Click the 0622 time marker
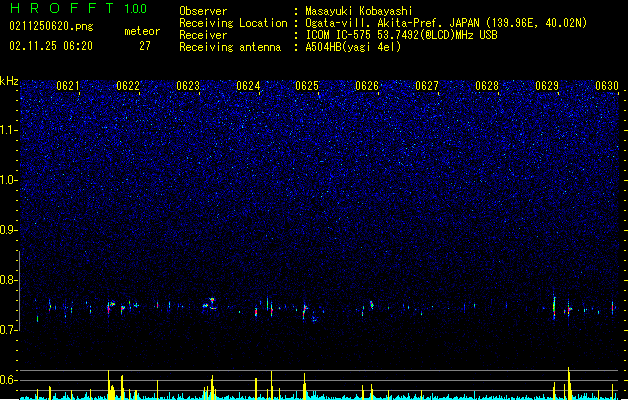 pos(128,86)
